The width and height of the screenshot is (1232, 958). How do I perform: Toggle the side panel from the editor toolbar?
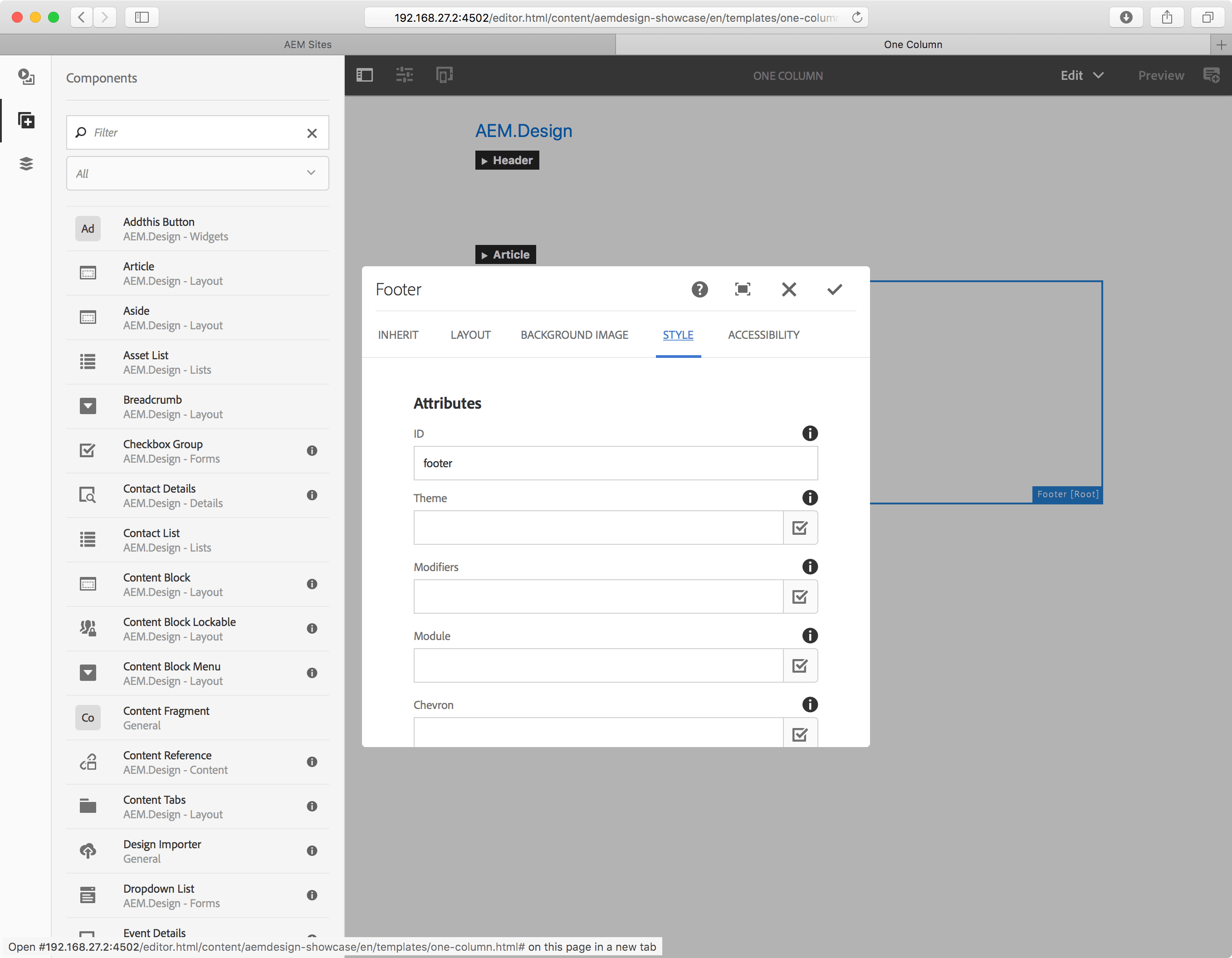click(364, 74)
